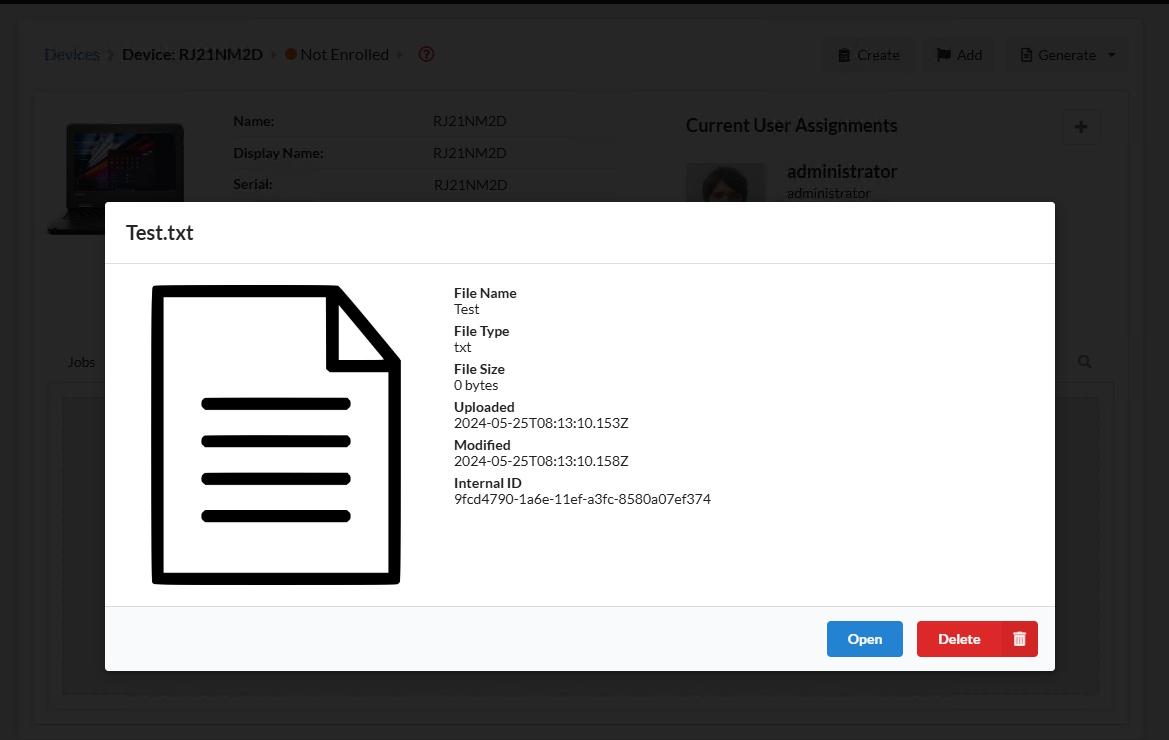
Task: Click the administrator user avatar
Action: coord(726,185)
